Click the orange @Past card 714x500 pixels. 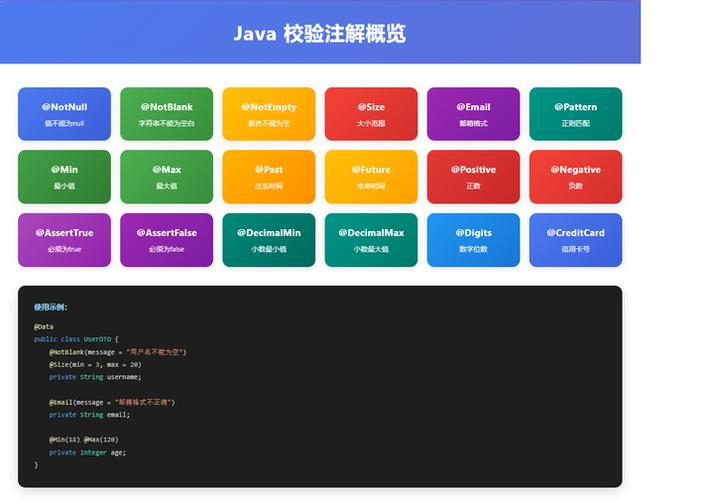click(x=269, y=177)
